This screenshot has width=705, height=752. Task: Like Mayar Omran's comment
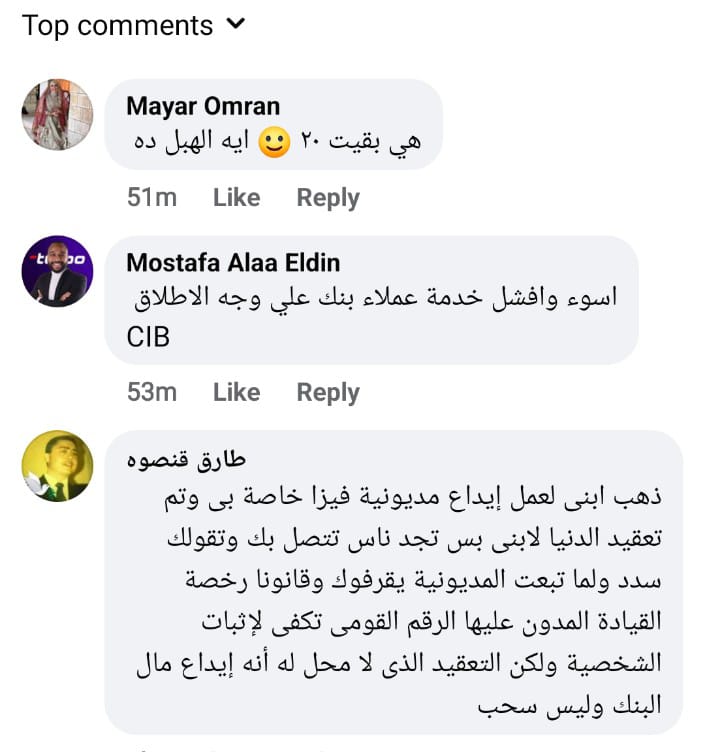[236, 198]
